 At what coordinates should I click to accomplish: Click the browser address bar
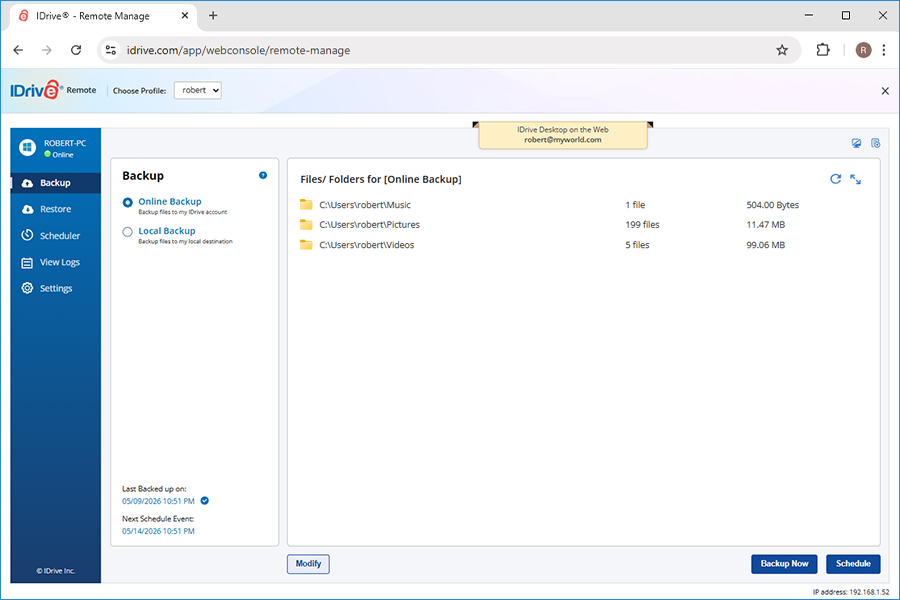[448, 51]
